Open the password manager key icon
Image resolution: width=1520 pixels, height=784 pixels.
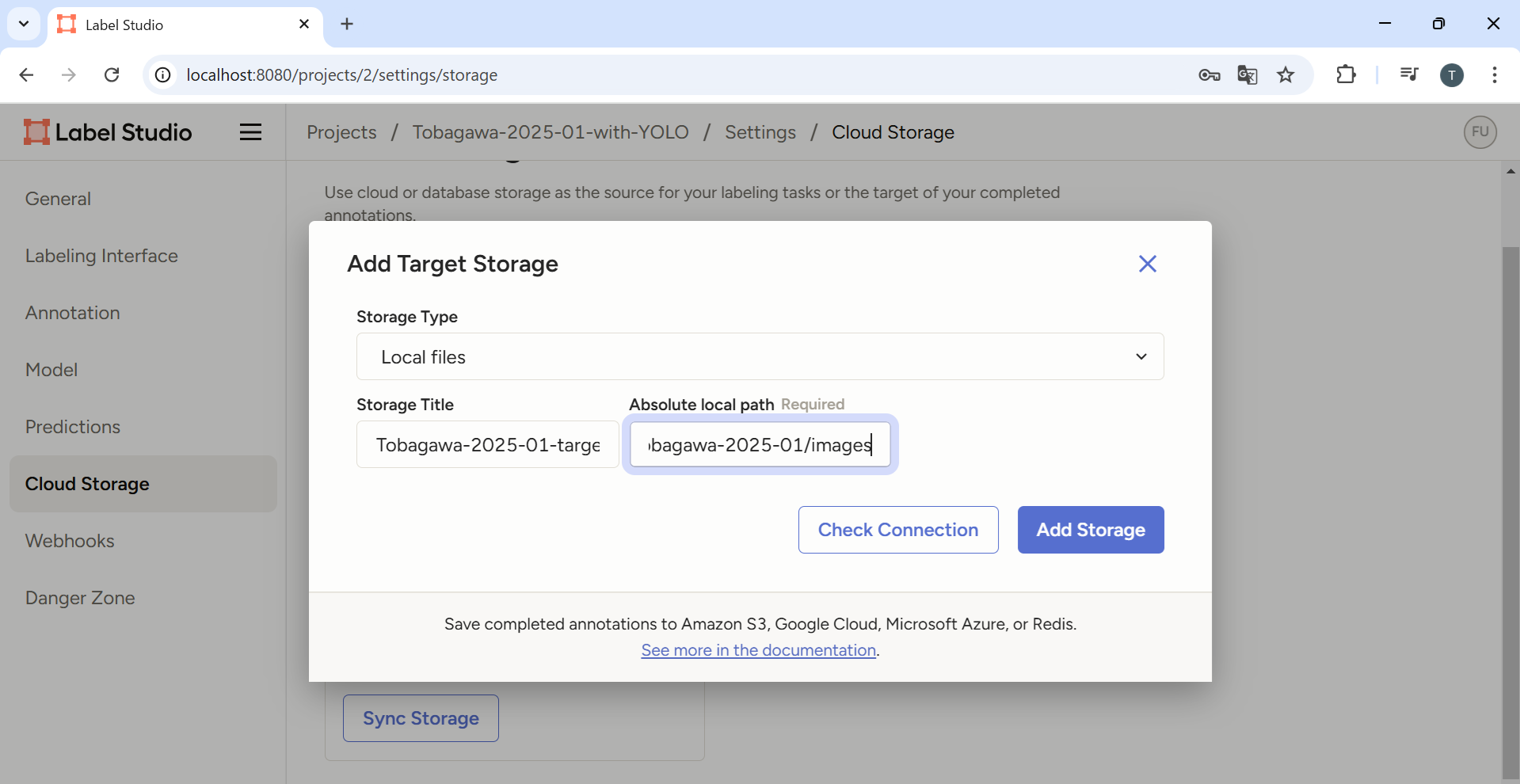1209,75
